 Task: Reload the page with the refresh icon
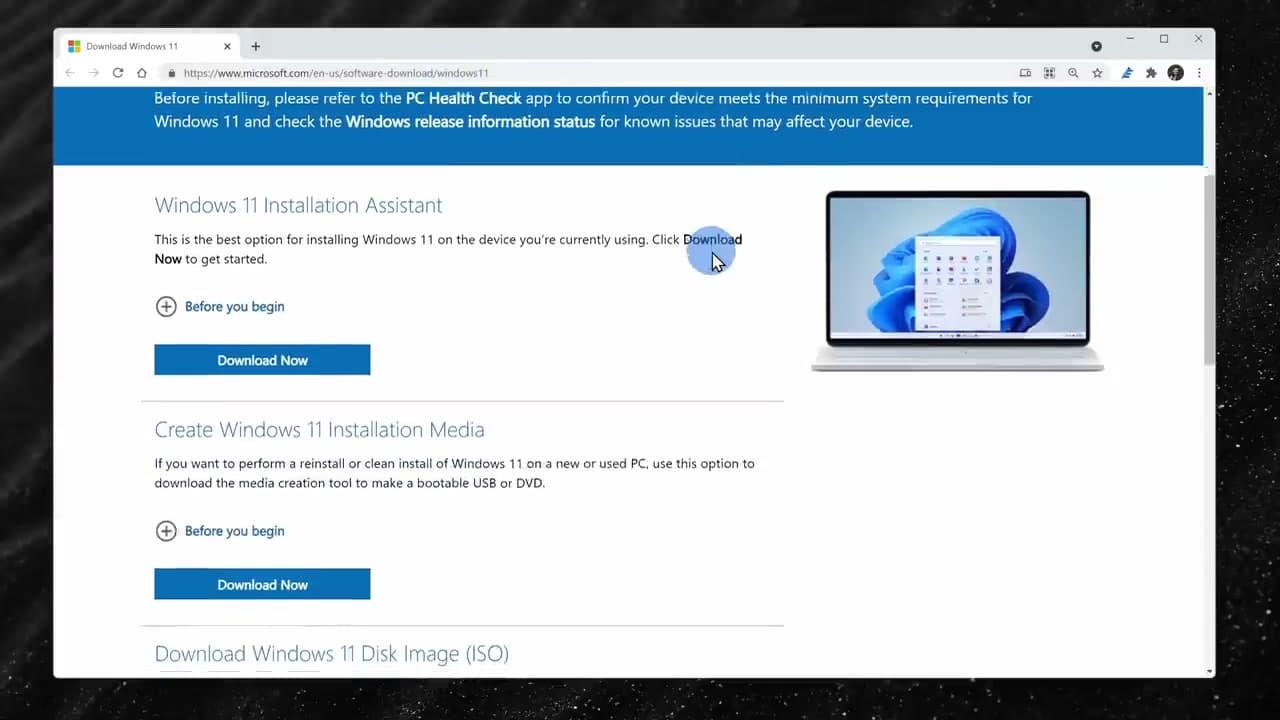point(118,73)
